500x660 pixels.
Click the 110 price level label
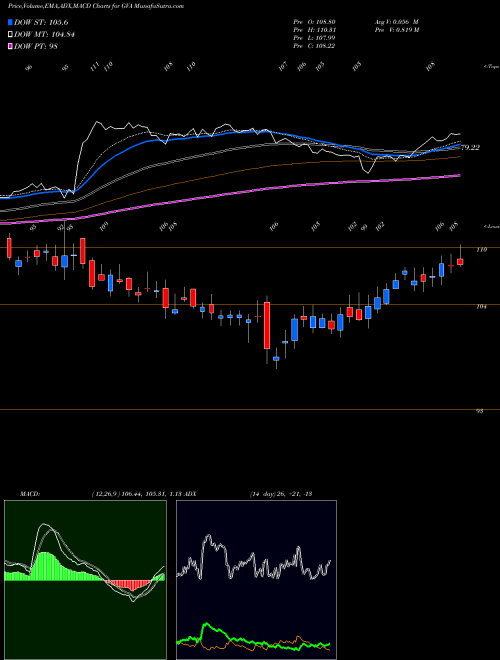[481, 250]
